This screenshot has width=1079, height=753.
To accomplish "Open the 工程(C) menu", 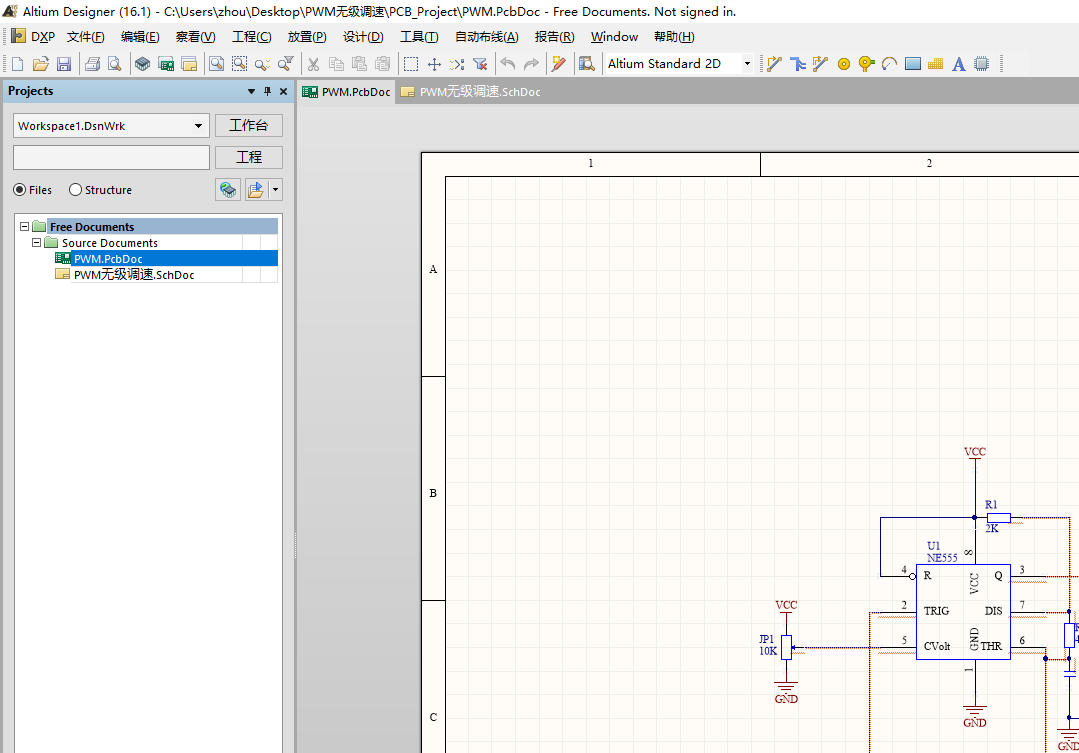I will (x=251, y=36).
